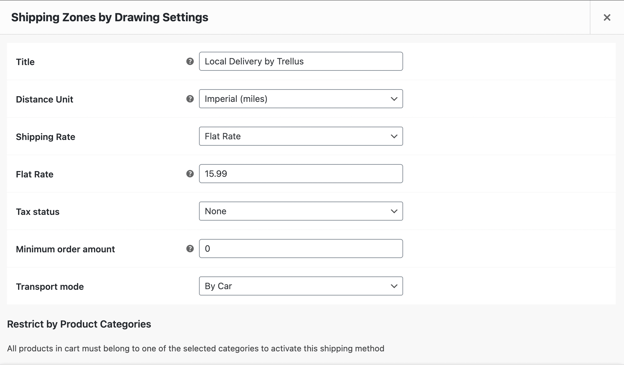Viewport: 624px width, 365px height.
Task: Close the Shipping Zones settings dialog
Action: (x=607, y=18)
